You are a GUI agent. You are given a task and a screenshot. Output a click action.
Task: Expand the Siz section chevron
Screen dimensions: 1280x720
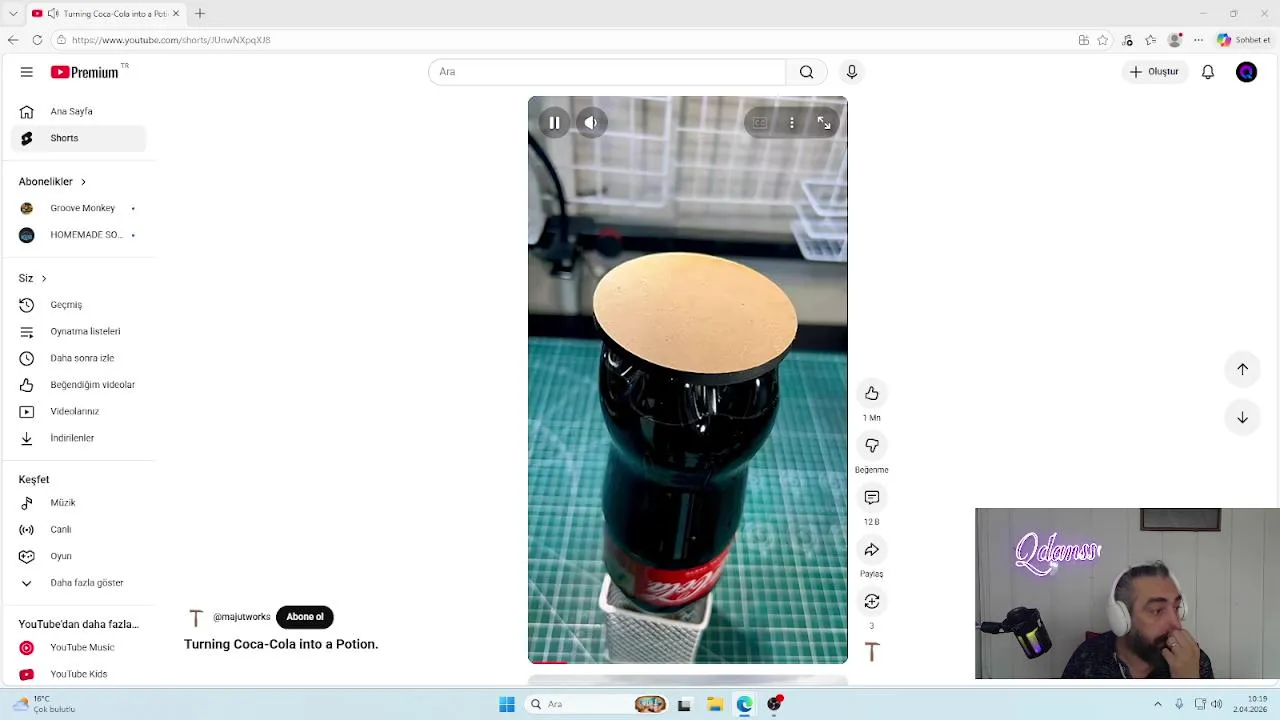tap(43, 278)
